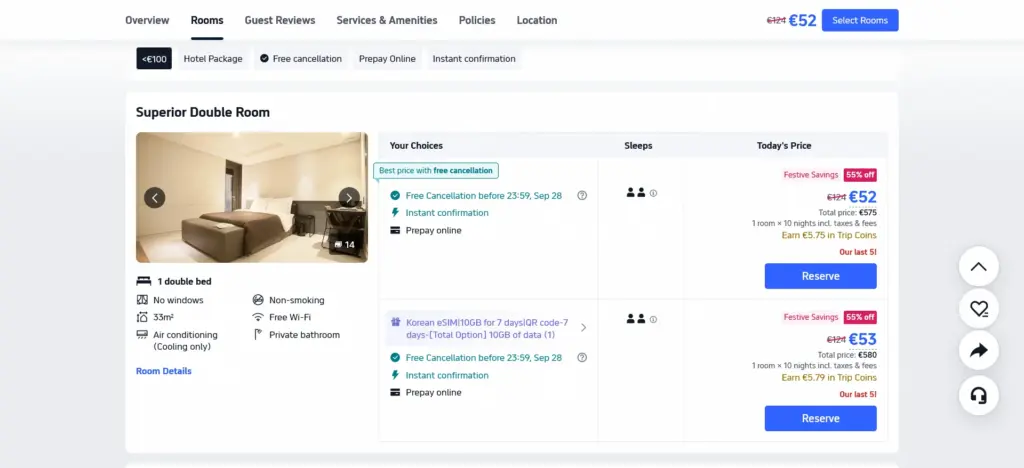Open the Location tab
Screen dimensions: 1024x468
click(537, 20)
